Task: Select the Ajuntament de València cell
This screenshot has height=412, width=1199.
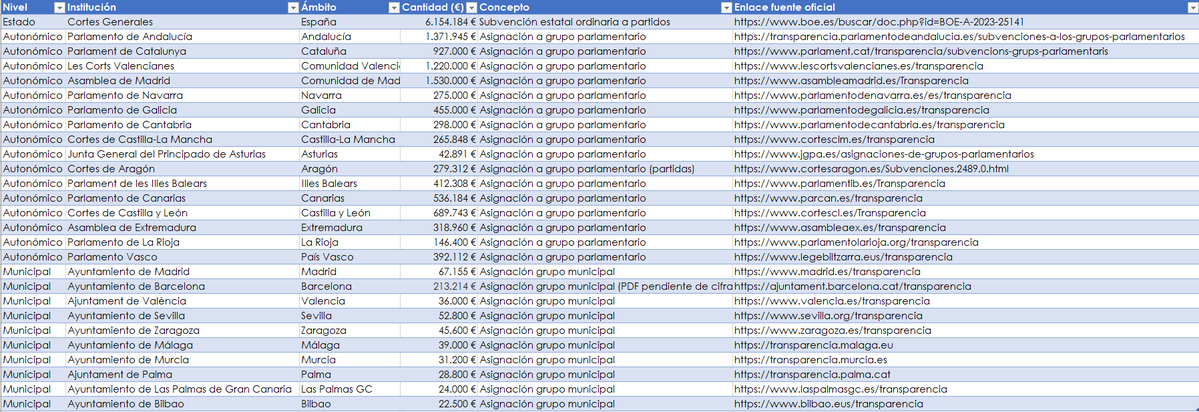Action: 183,300
